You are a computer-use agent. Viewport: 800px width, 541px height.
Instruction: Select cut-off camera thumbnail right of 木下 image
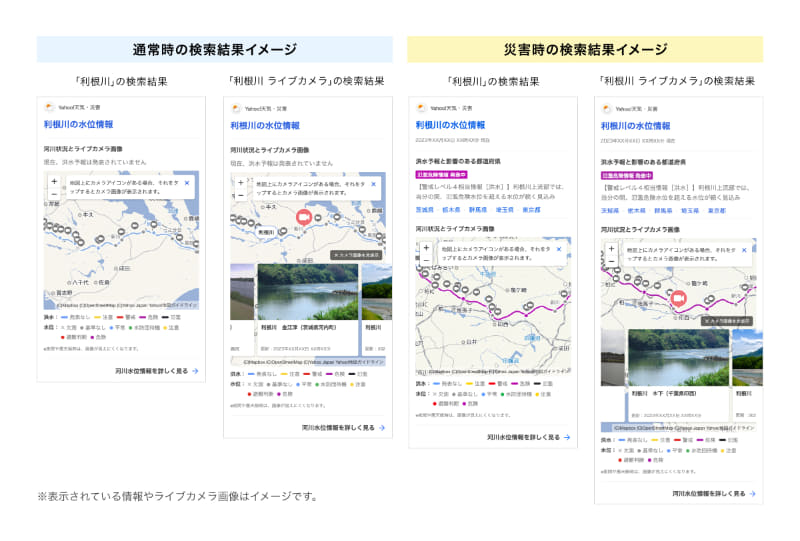tap(747, 357)
